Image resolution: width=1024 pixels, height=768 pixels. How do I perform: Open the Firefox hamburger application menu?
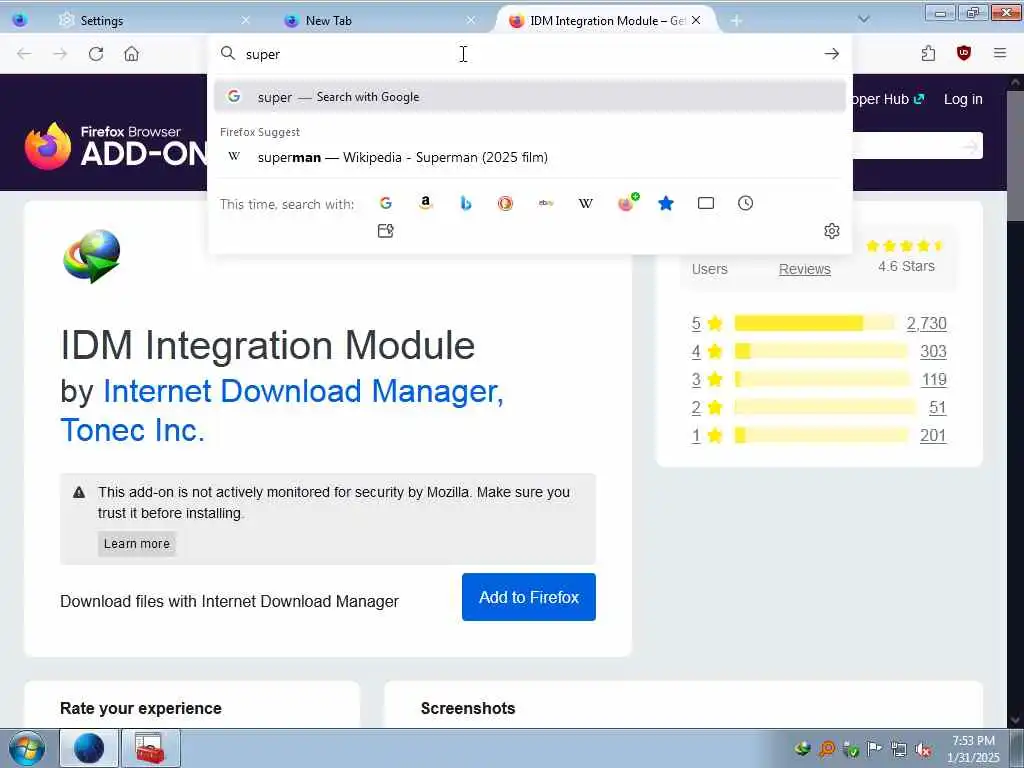[x=1000, y=54]
